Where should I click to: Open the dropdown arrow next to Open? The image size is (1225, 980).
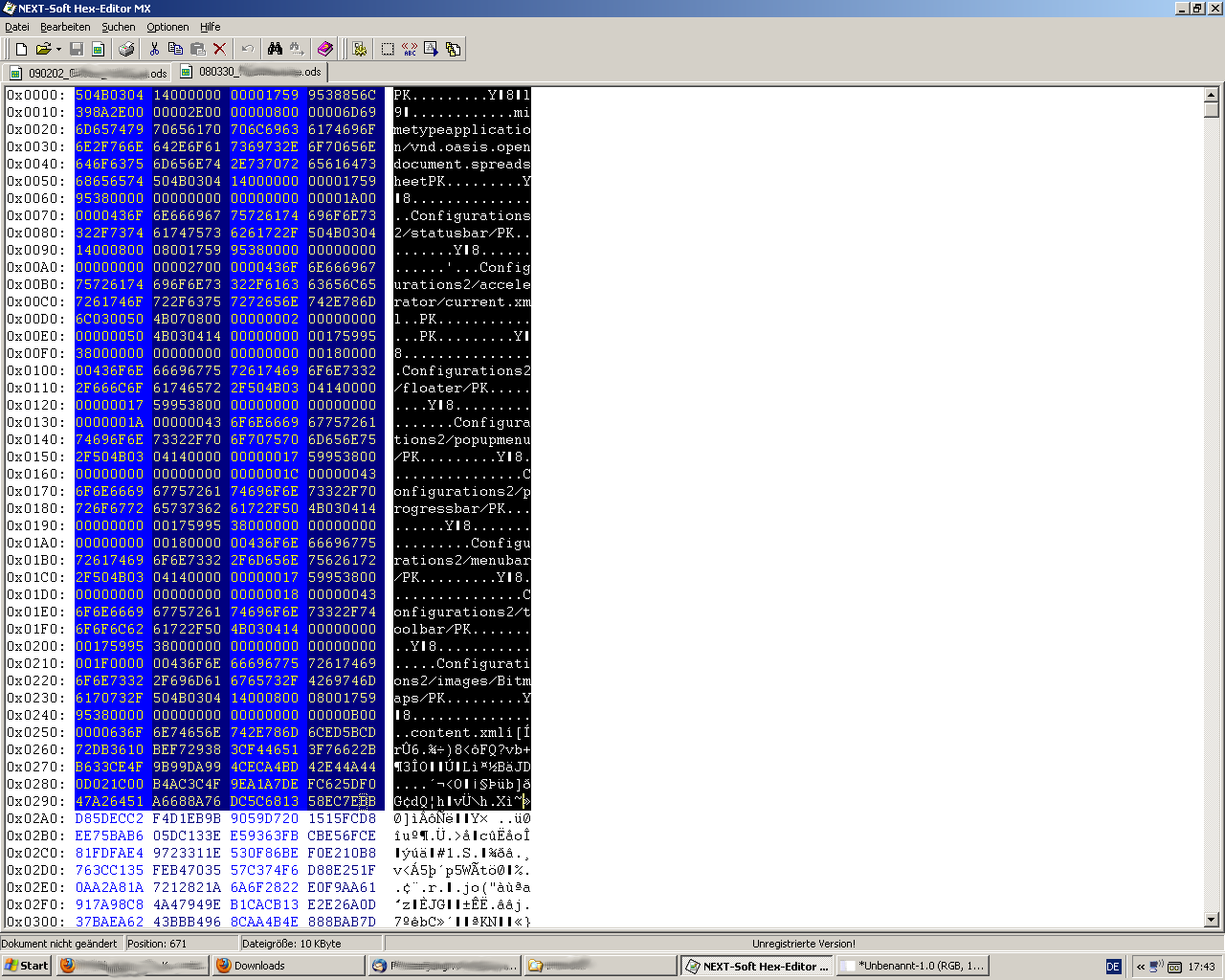click(57, 49)
